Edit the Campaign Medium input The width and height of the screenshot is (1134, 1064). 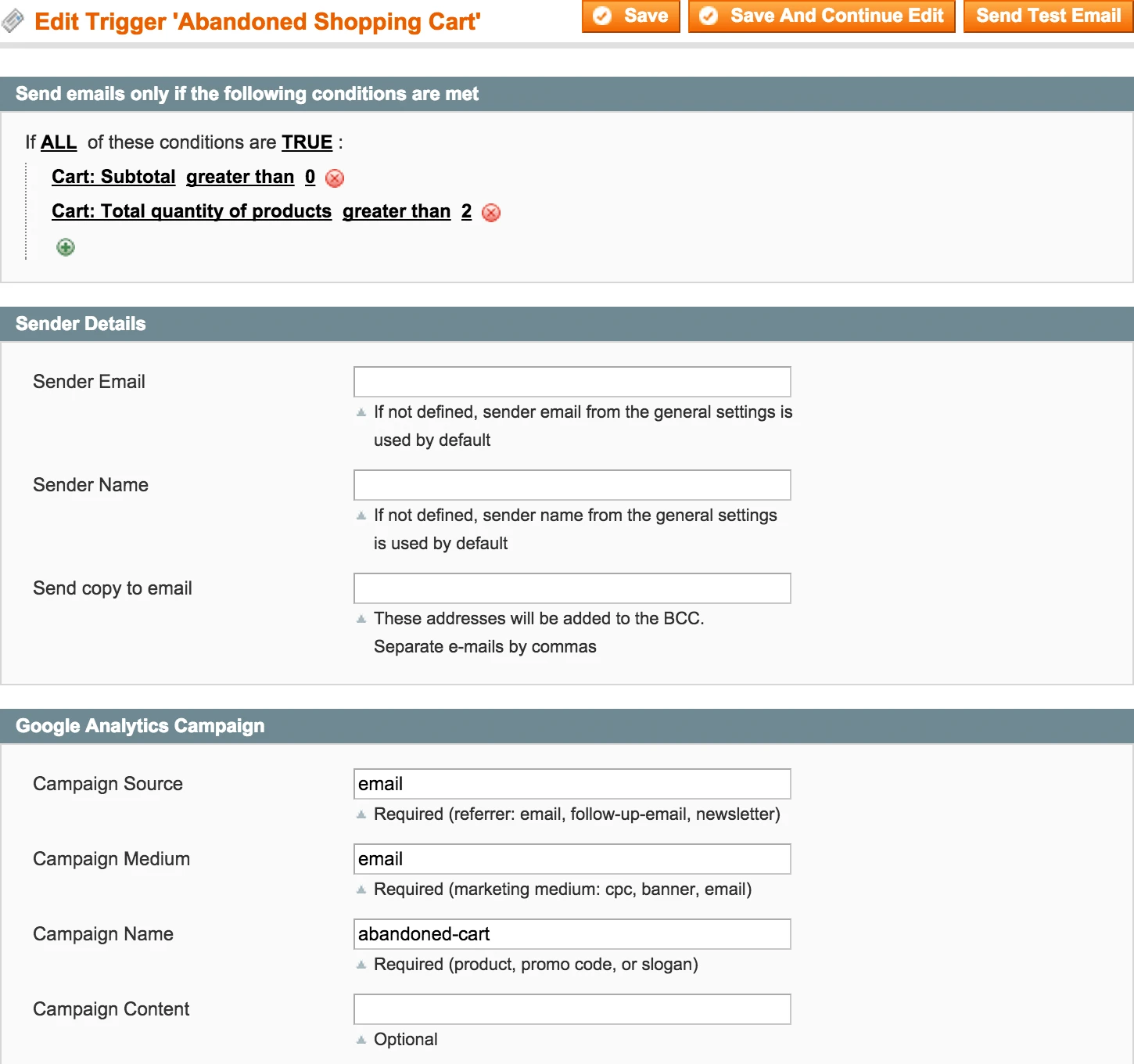coord(572,859)
